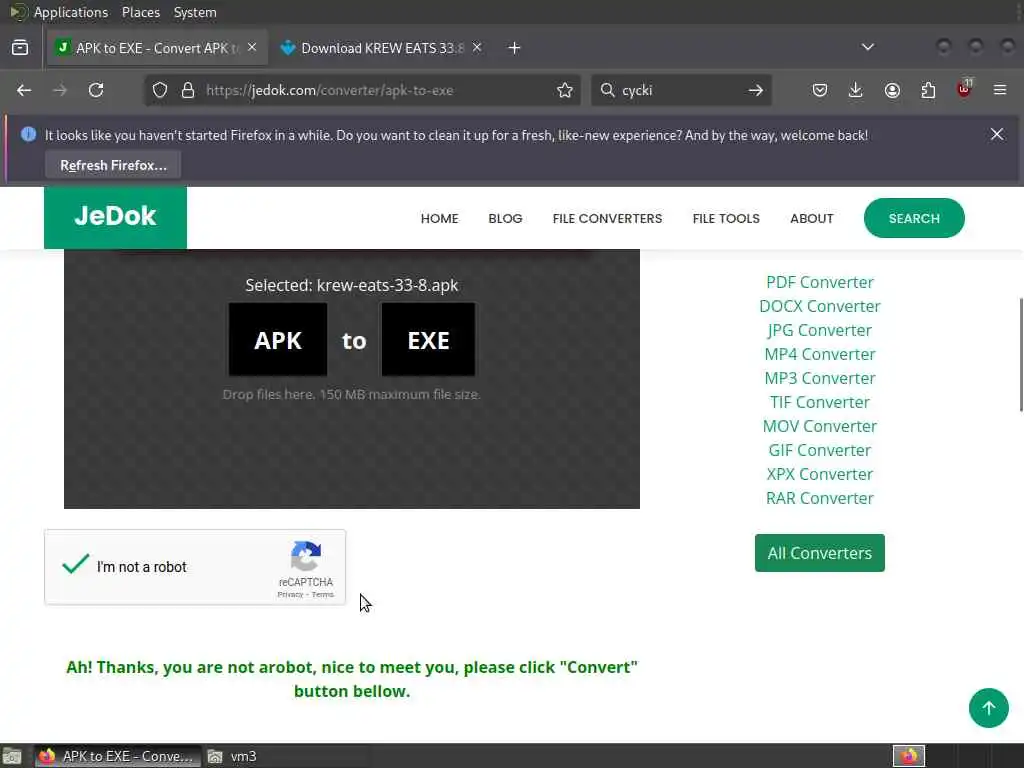This screenshot has height=768, width=1024.
Task: Open the Places menu
Action: [141, 12]
